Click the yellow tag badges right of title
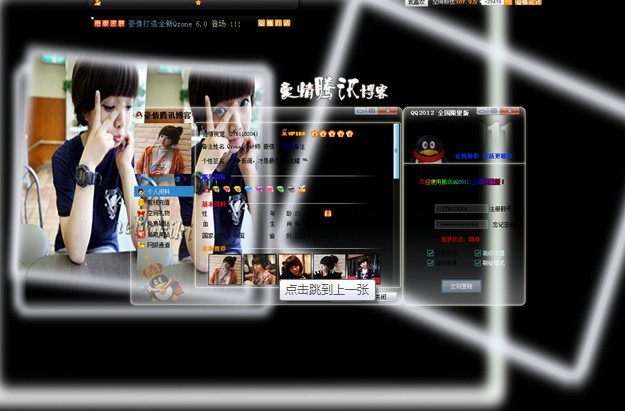 click(274, 23)
